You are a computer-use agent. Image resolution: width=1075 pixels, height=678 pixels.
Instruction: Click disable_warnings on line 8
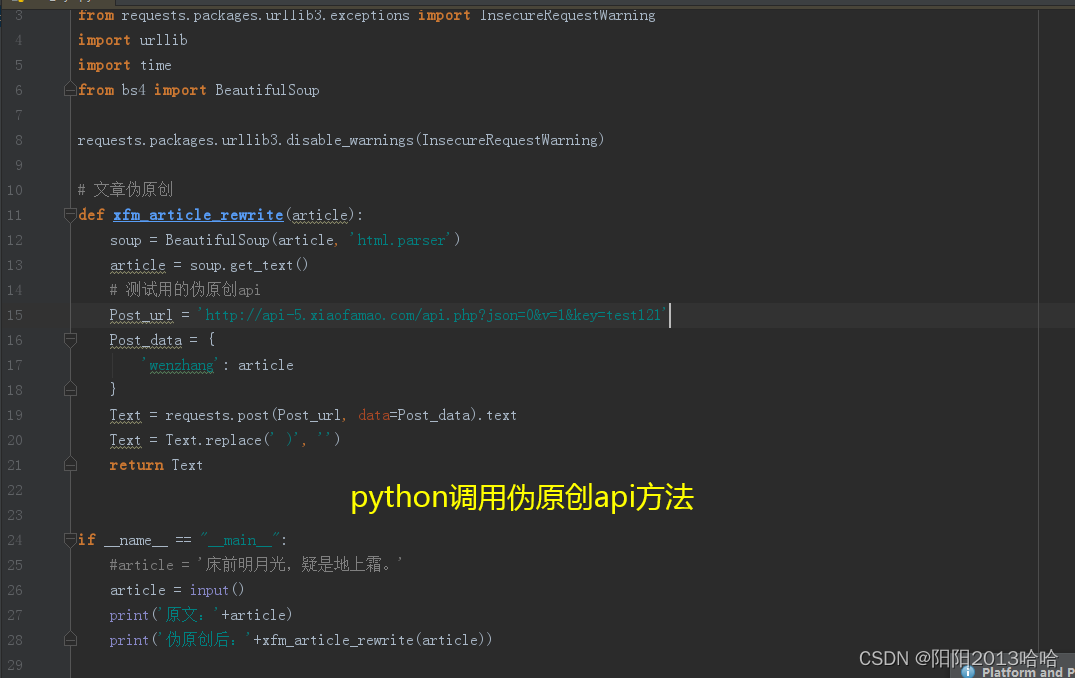350,140
